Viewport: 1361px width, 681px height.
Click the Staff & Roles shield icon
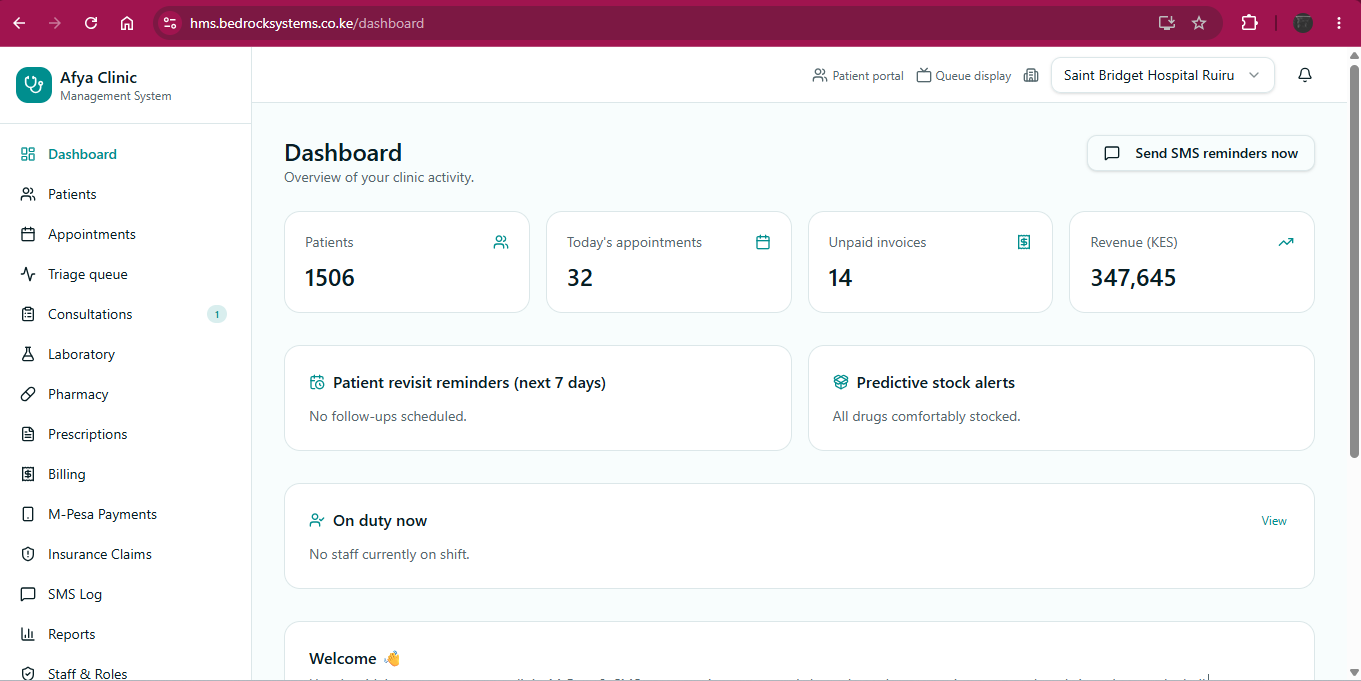28,674
